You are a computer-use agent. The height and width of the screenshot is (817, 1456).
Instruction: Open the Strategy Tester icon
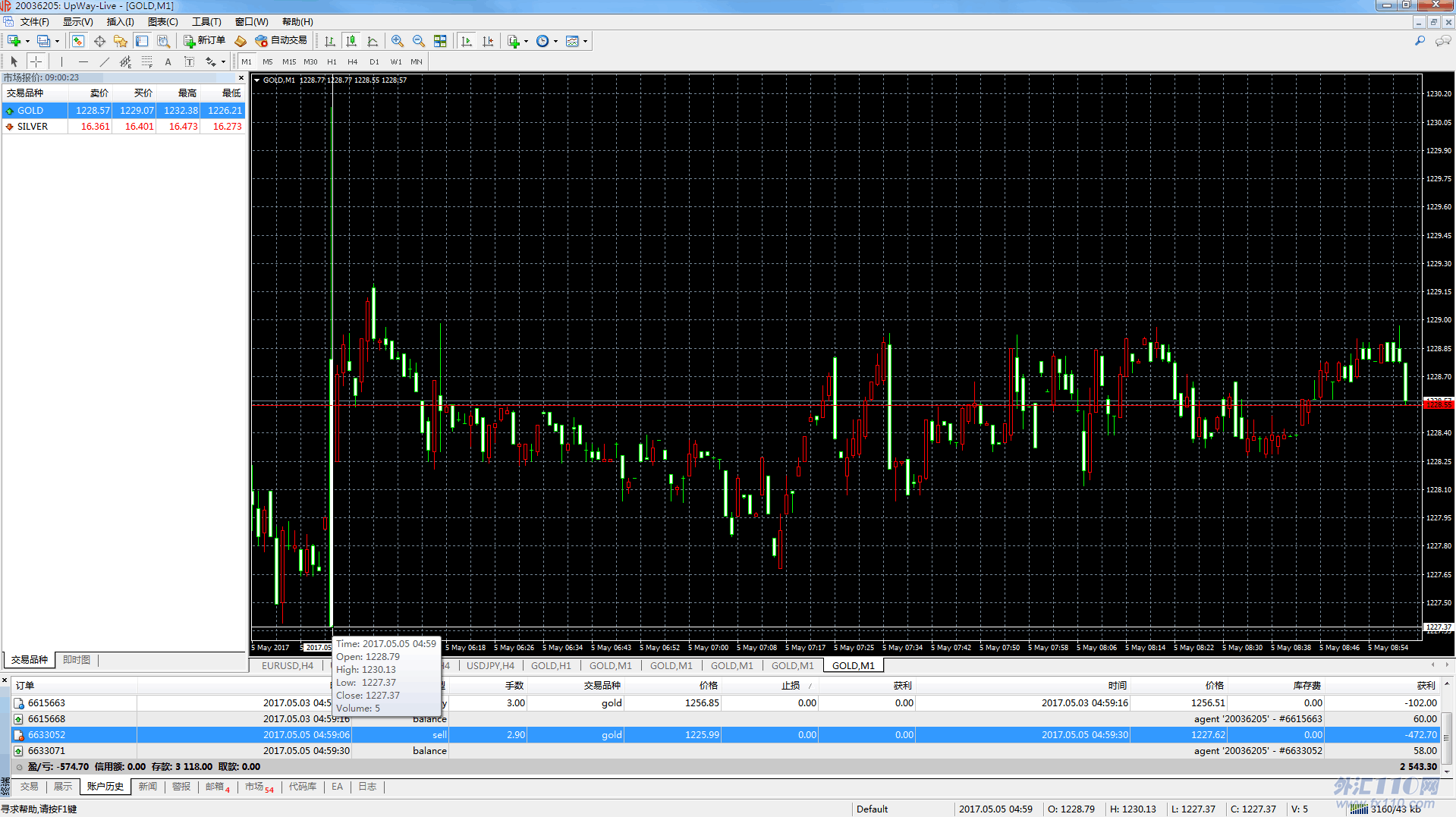(x=163, y=41)
